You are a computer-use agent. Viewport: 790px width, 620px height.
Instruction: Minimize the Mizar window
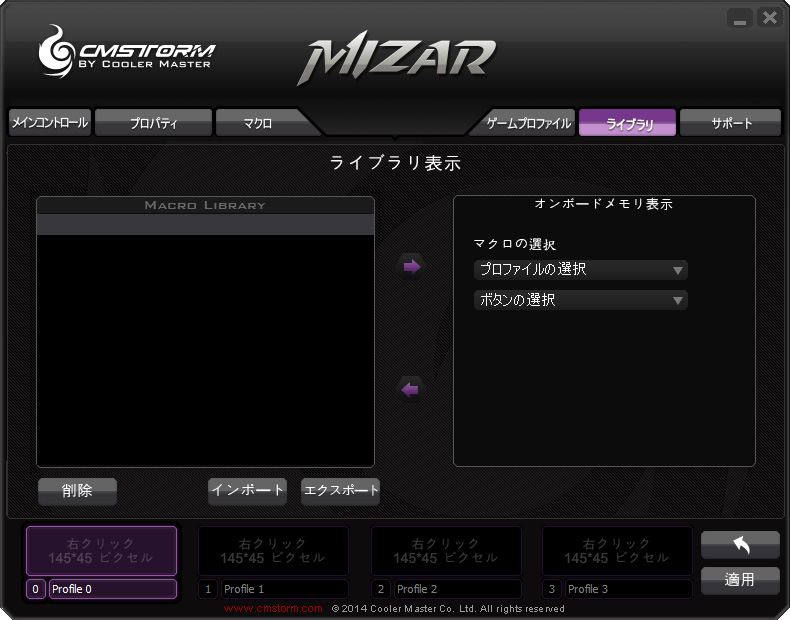click(740, 19)
